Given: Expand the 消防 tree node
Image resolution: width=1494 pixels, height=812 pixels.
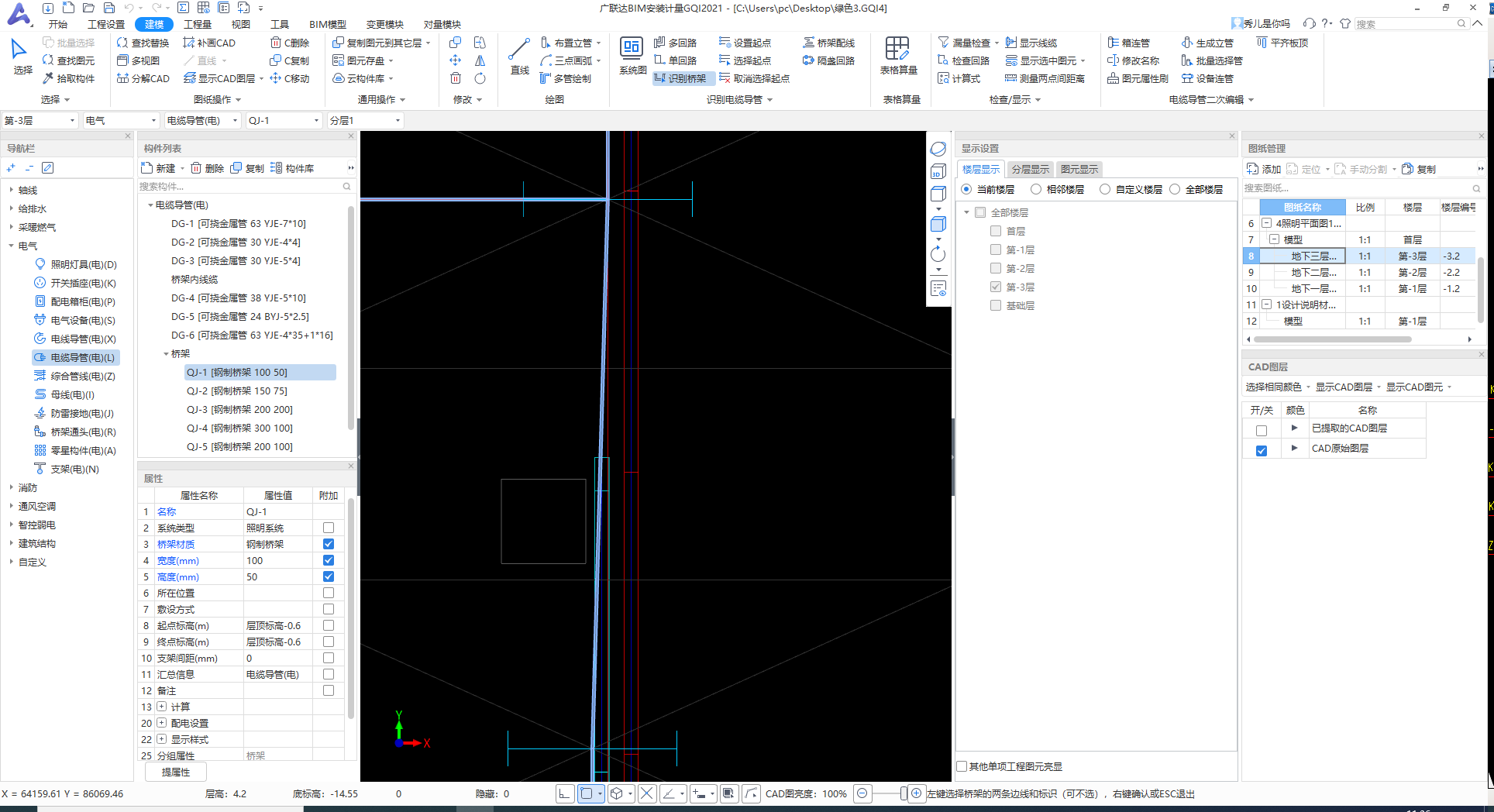Looking at the screenshot, I should [11, 487].
